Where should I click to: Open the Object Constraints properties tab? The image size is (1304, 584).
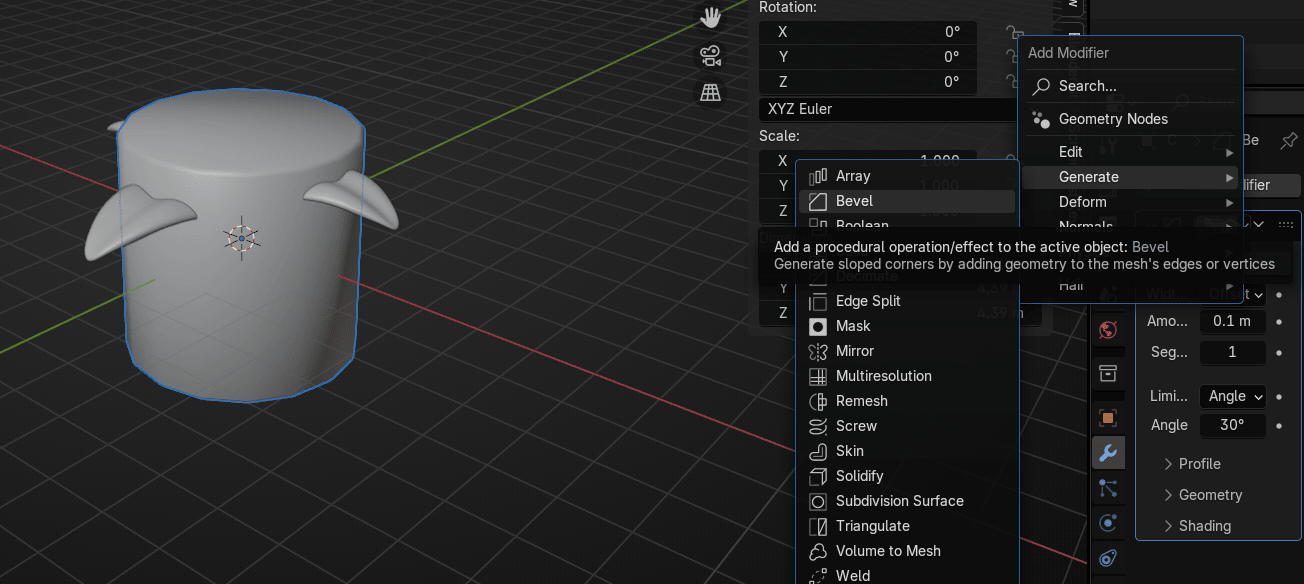1108,558
